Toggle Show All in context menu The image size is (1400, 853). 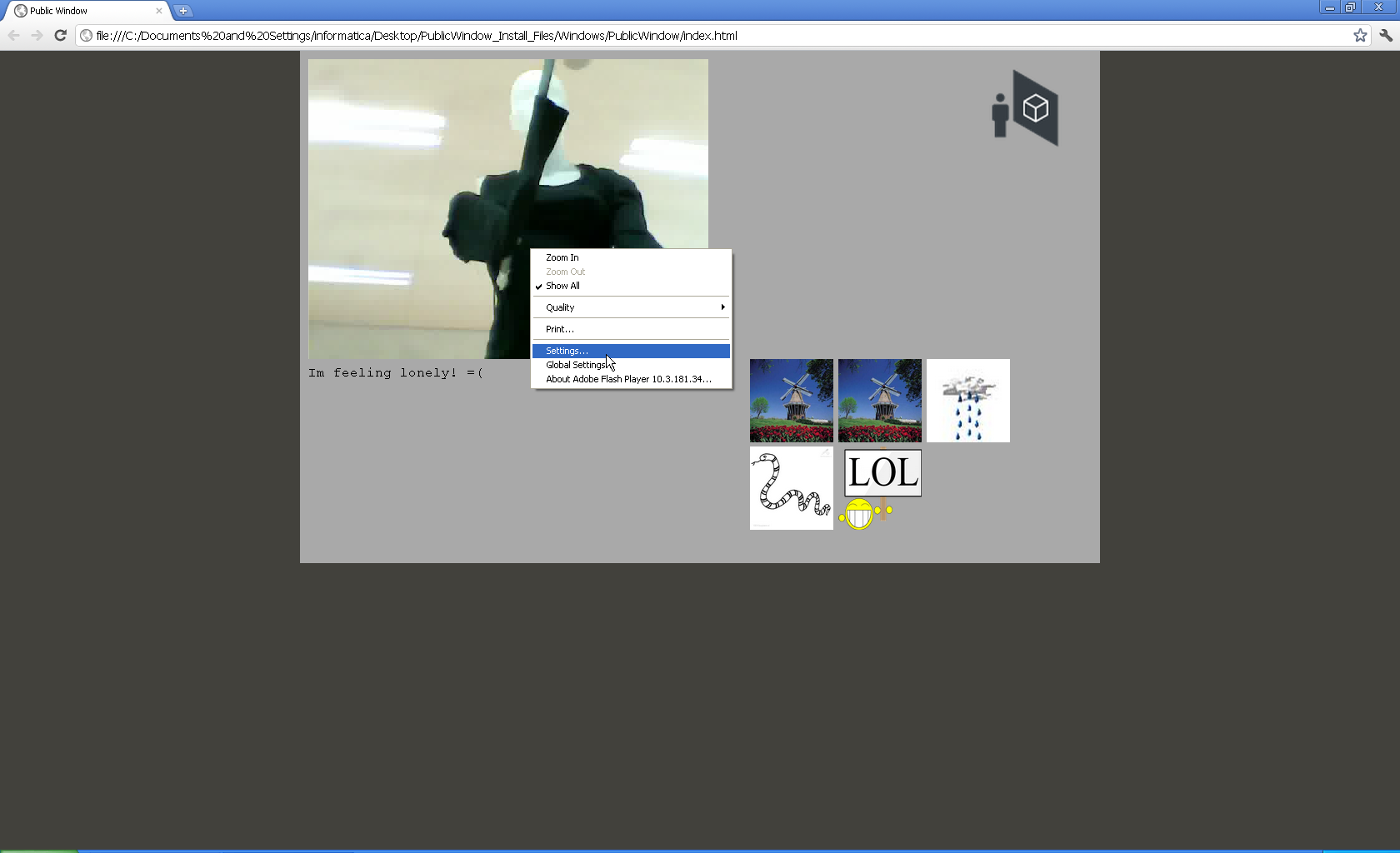click(x=631, y=286)
